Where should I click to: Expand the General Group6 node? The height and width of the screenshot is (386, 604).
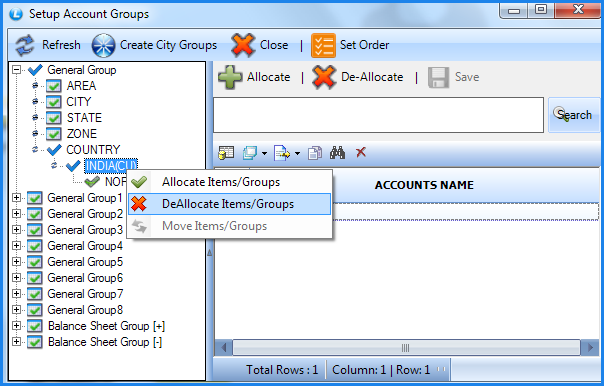point(16,277)
